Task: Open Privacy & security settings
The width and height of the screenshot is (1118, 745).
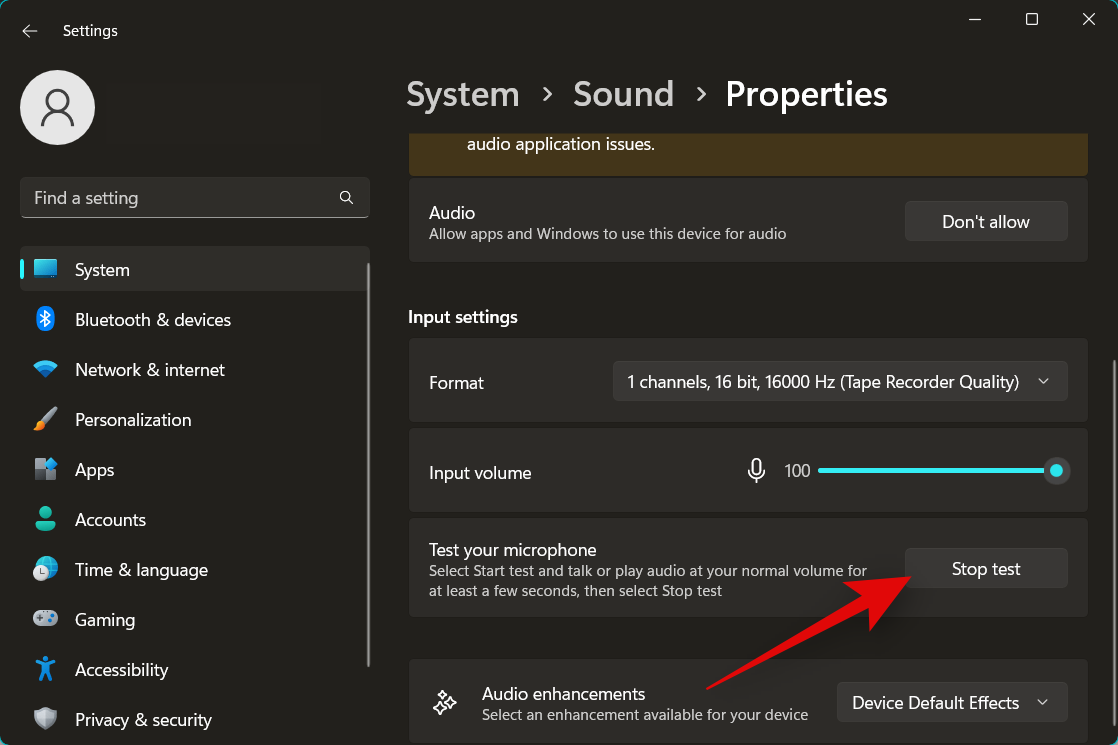Action: coord(143,720)
